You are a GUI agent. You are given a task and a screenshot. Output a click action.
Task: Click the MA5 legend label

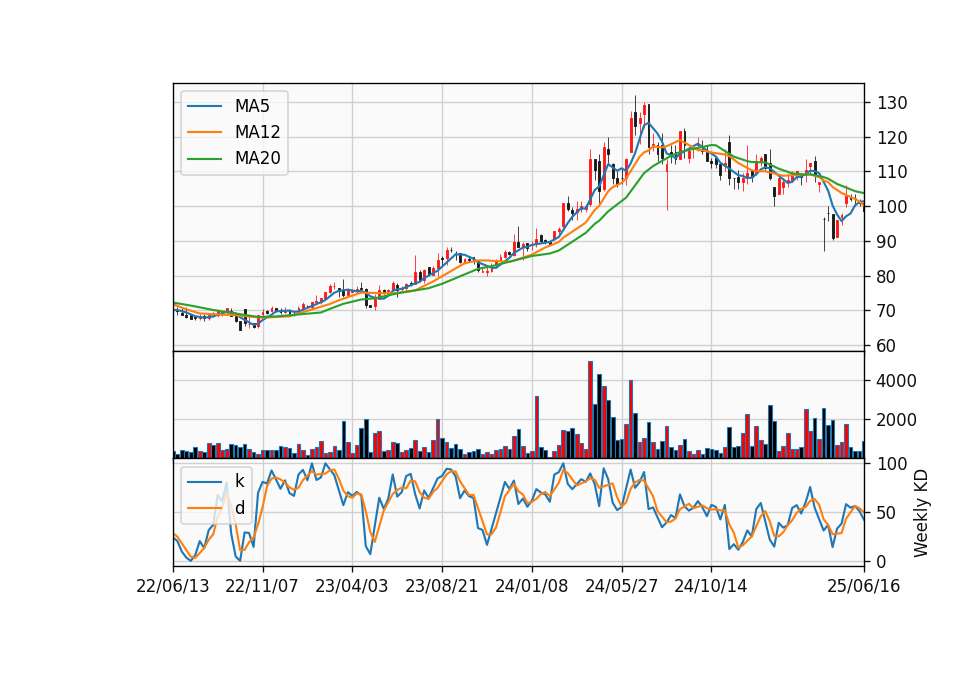tap(252, 106)
